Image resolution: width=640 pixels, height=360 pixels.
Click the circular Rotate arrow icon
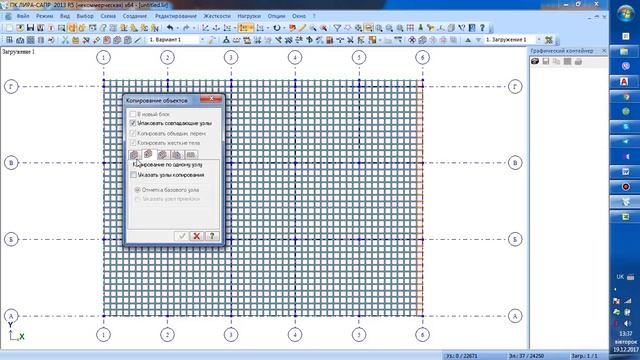pyautogui.click(x=277, y=28)
